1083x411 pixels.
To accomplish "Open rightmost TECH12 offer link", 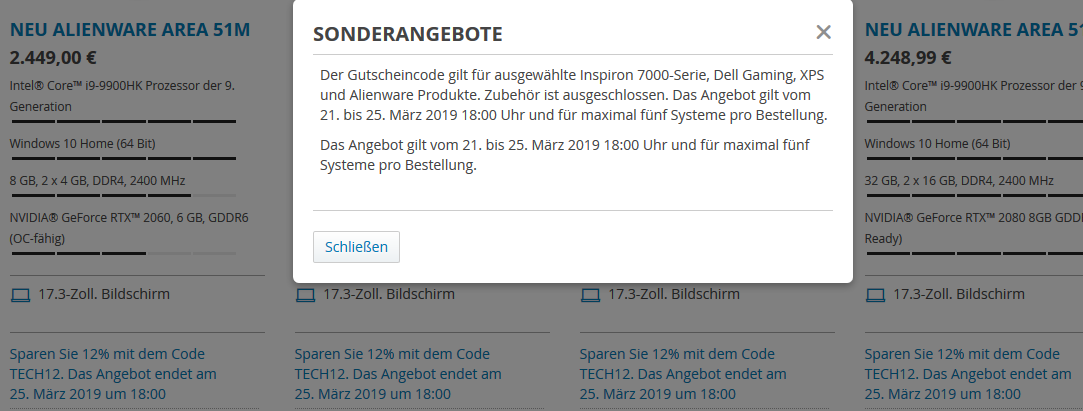I will [968, 374].
